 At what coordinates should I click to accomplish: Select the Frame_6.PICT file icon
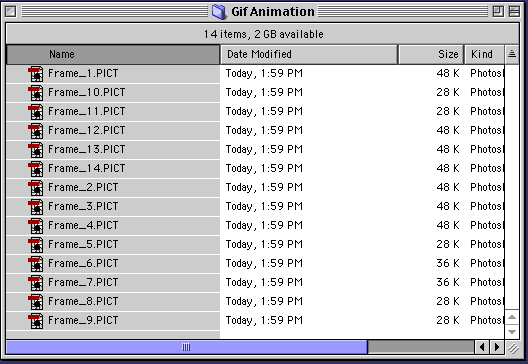tap(36, 264)
